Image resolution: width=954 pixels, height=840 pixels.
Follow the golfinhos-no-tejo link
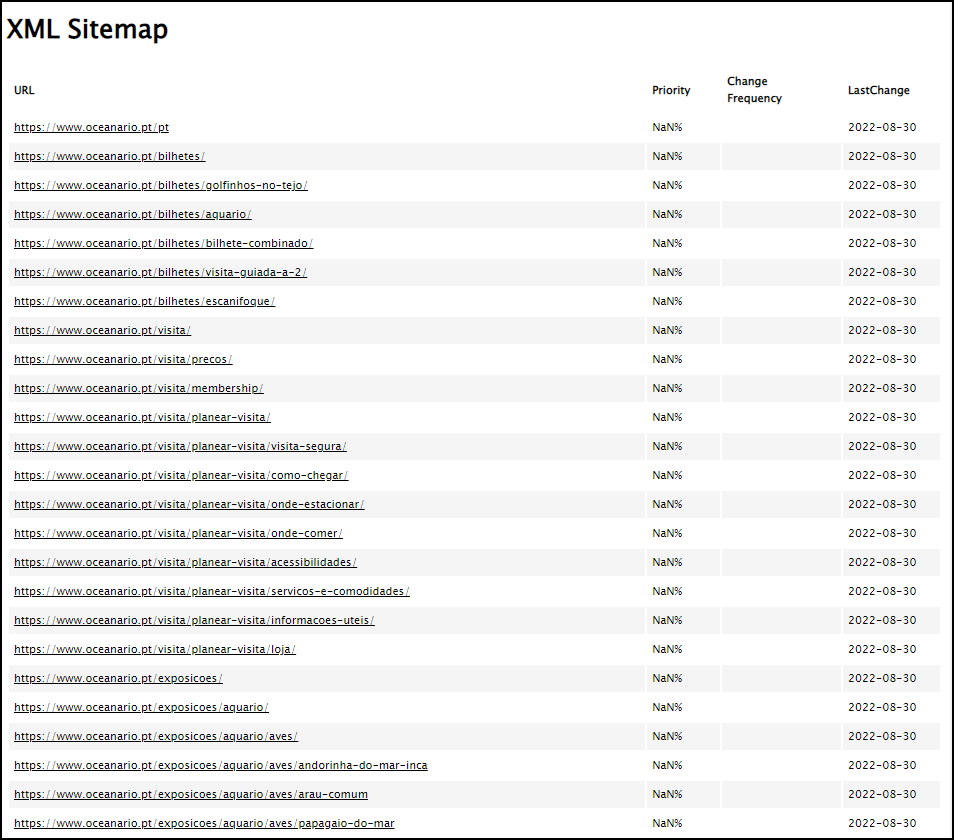[161, 186]
